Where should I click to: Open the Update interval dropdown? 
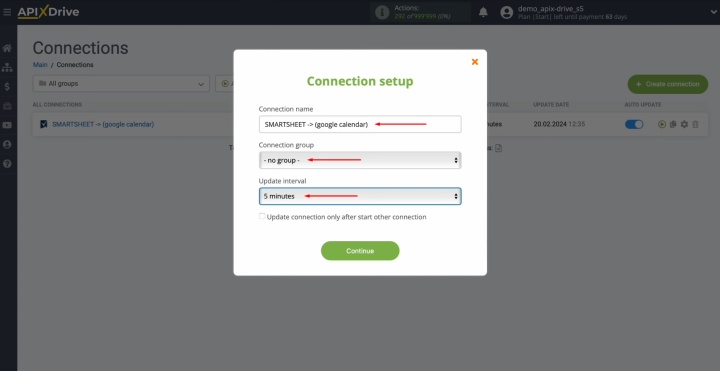[x=360, y=196]
